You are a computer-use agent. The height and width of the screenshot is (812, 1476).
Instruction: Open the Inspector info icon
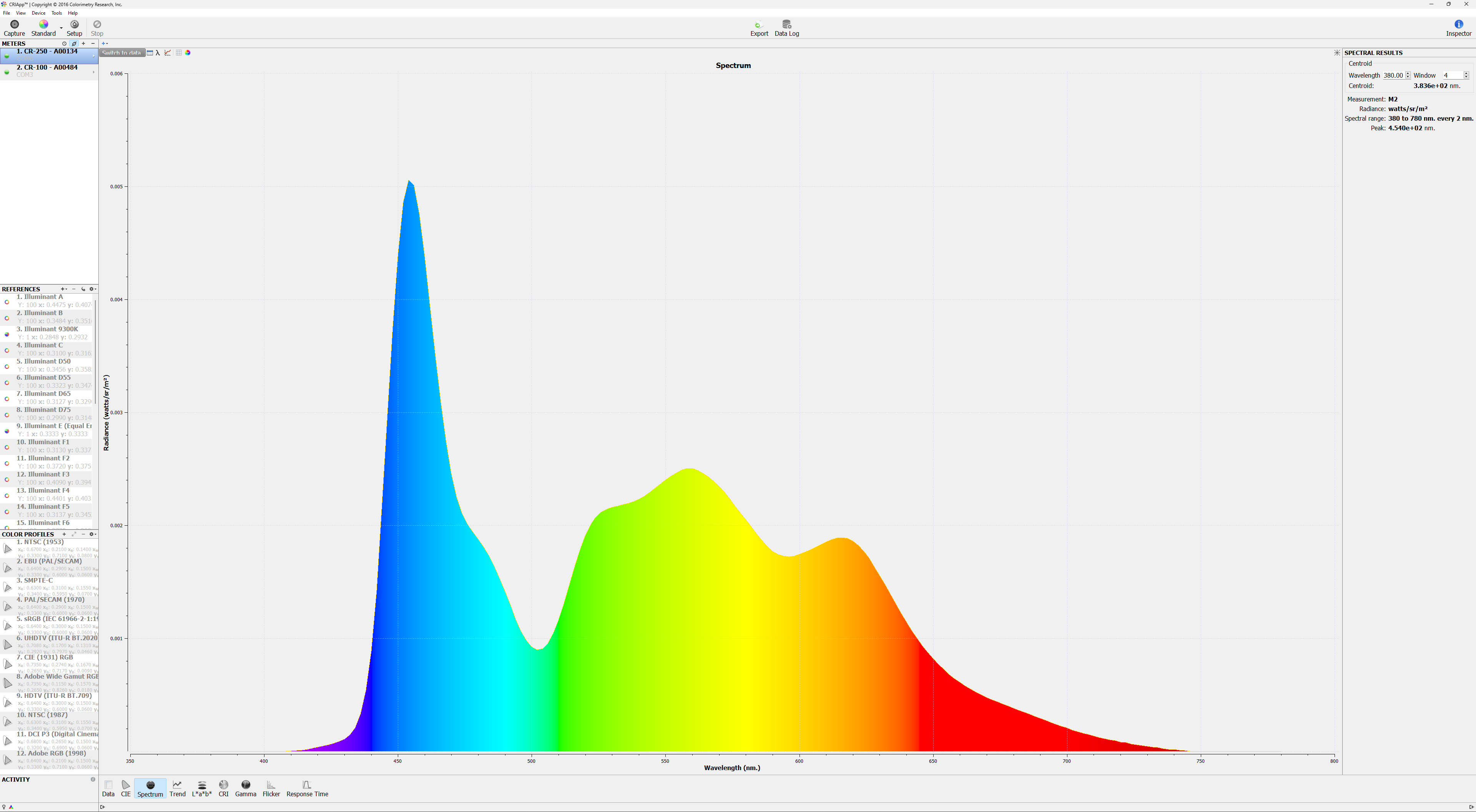click(1458, 25)
